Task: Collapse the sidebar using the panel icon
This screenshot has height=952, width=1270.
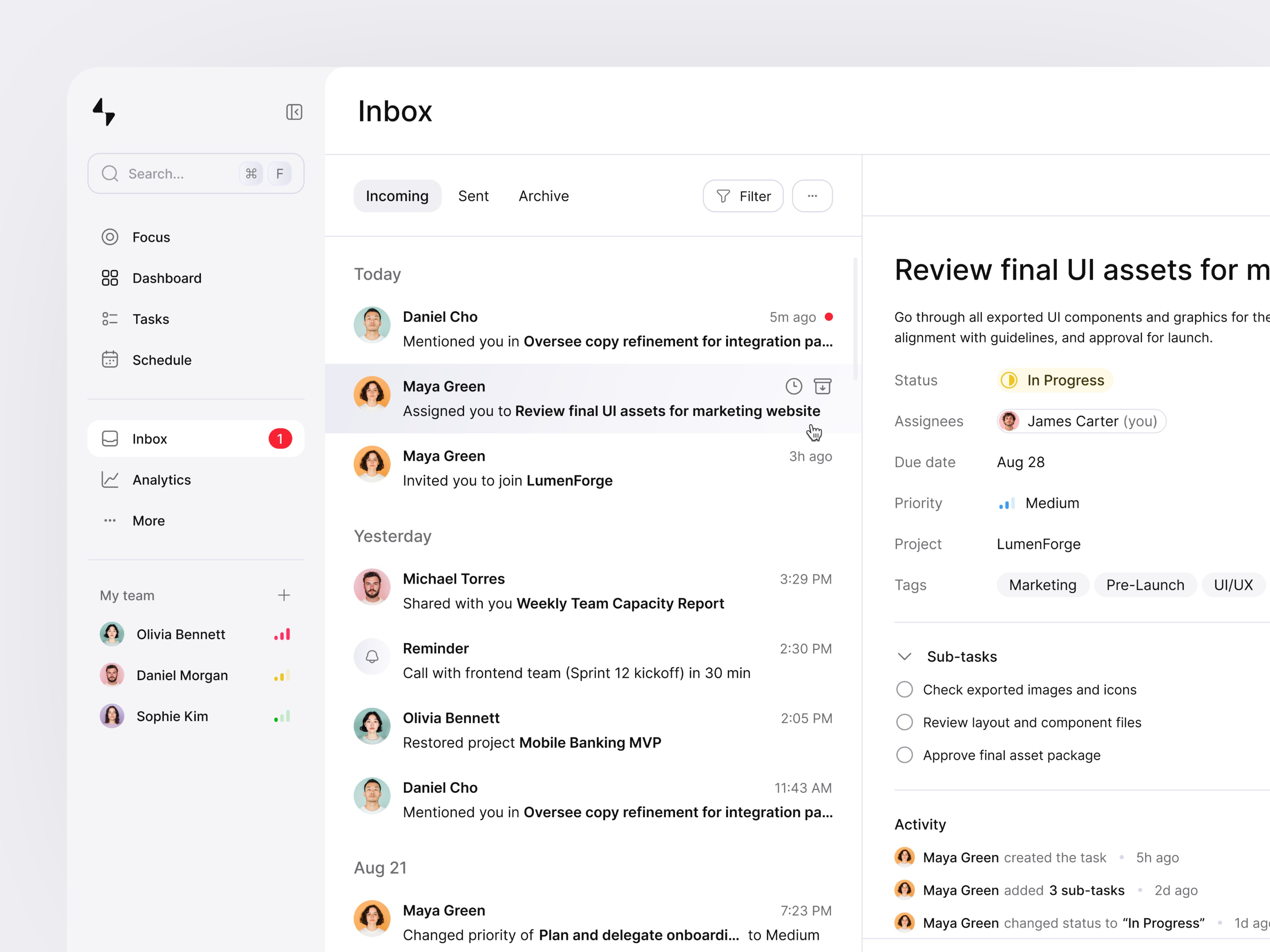Action: click(x=294, y=112)
